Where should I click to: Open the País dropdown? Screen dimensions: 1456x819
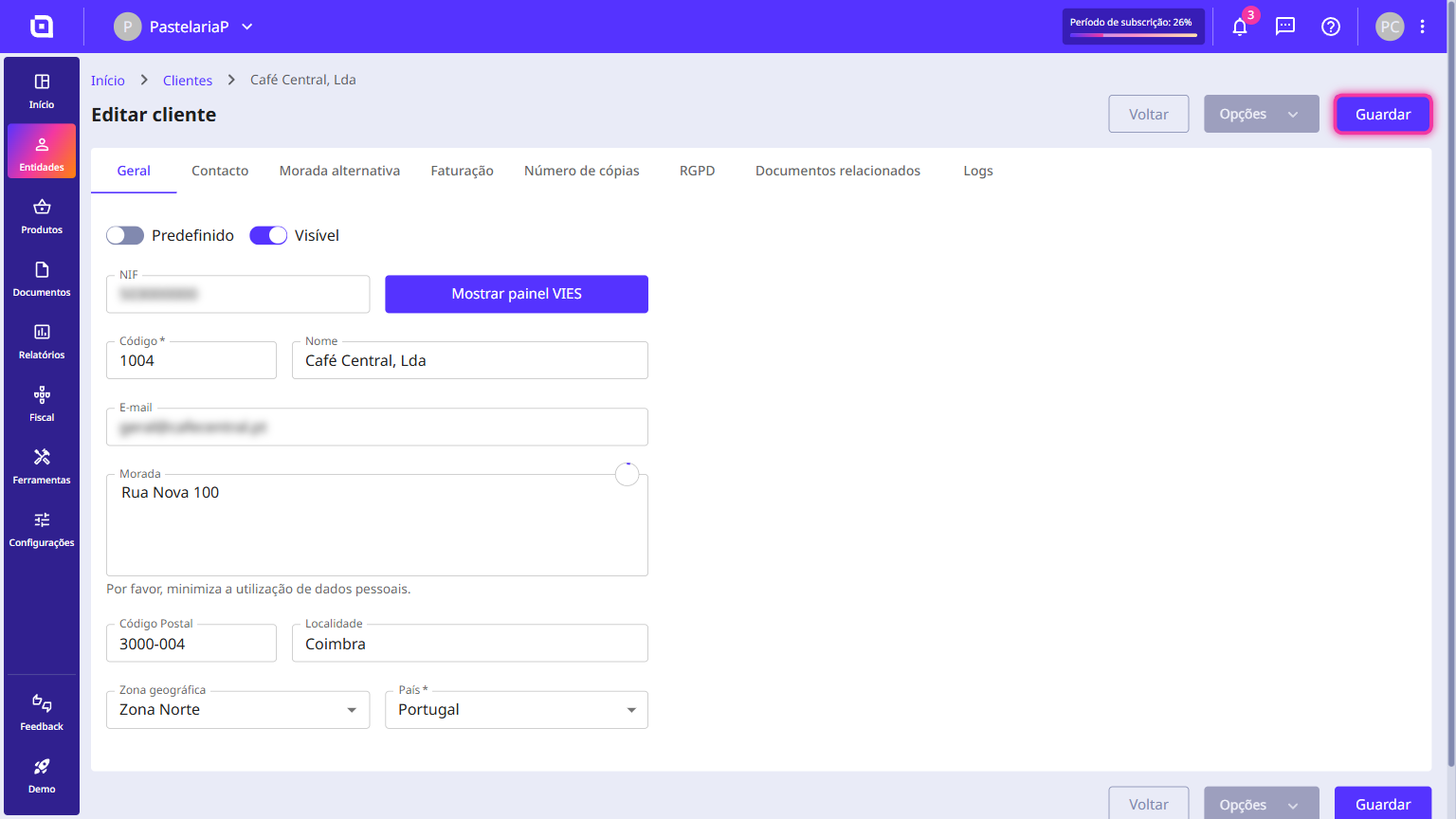pos(517,710)
